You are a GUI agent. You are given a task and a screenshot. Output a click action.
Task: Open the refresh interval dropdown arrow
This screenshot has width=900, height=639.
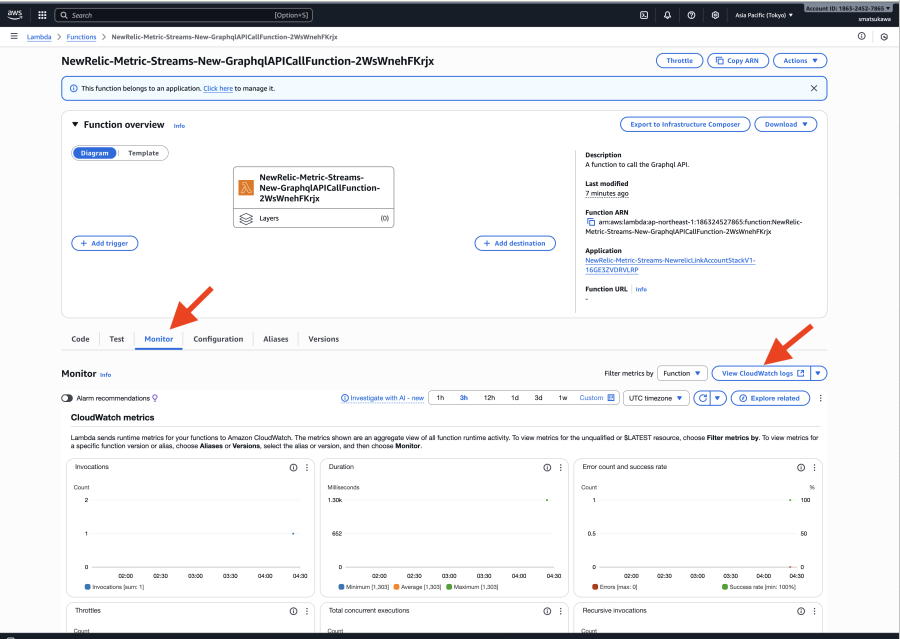(718, 398)
